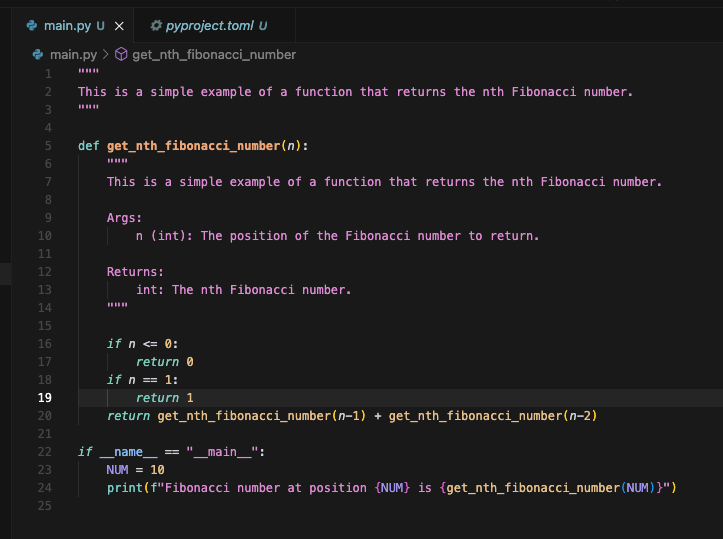Click the Python file icon in breadcrumb

(38, 54)
